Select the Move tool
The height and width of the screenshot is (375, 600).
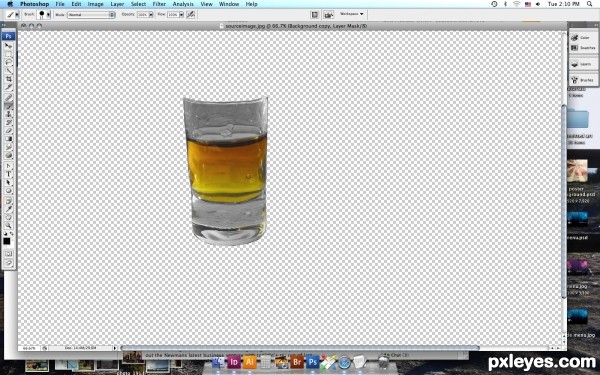click(x=8, y=46)
